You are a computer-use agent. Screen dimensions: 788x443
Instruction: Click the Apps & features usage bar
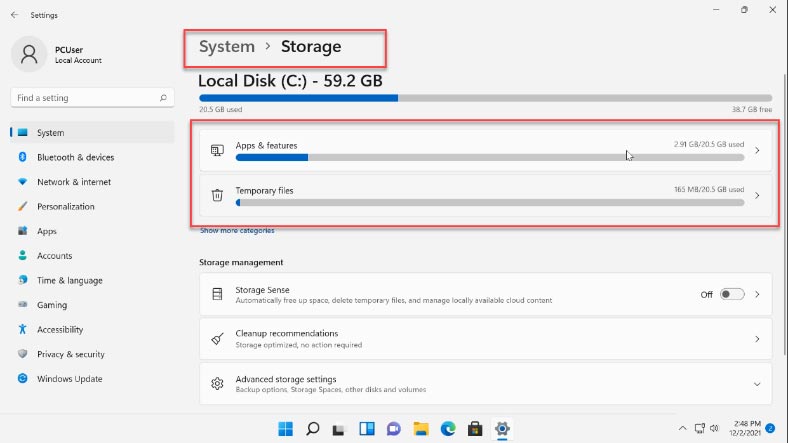pyautogui.click(x=490, y=158)
